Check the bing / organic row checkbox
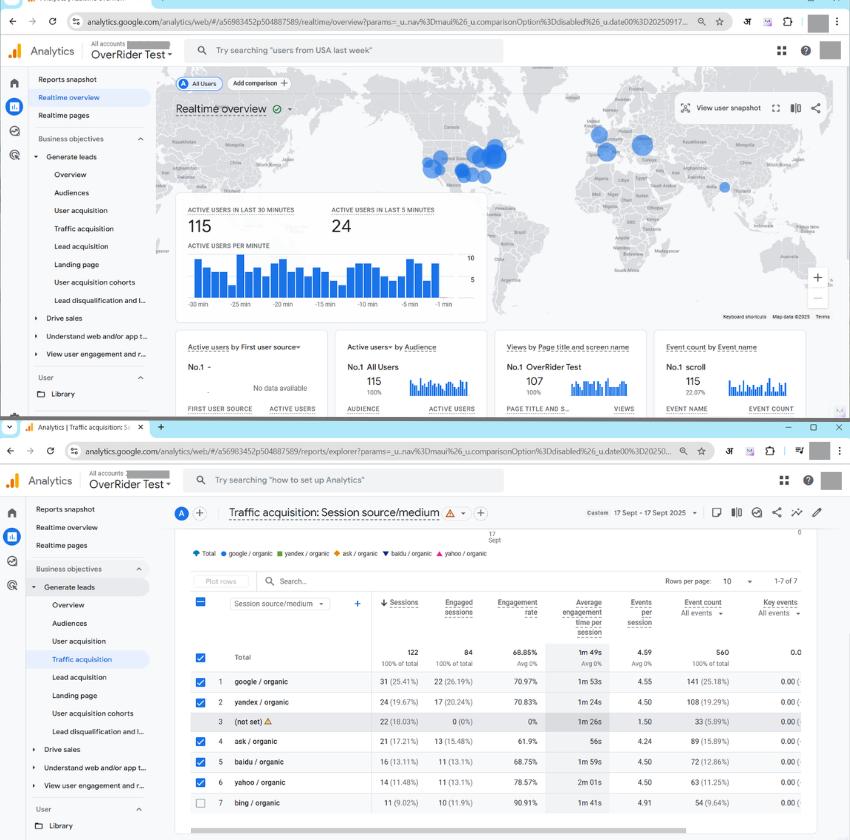Image resolution: width=850 pixels, height=840 pixels. [201, 803]
